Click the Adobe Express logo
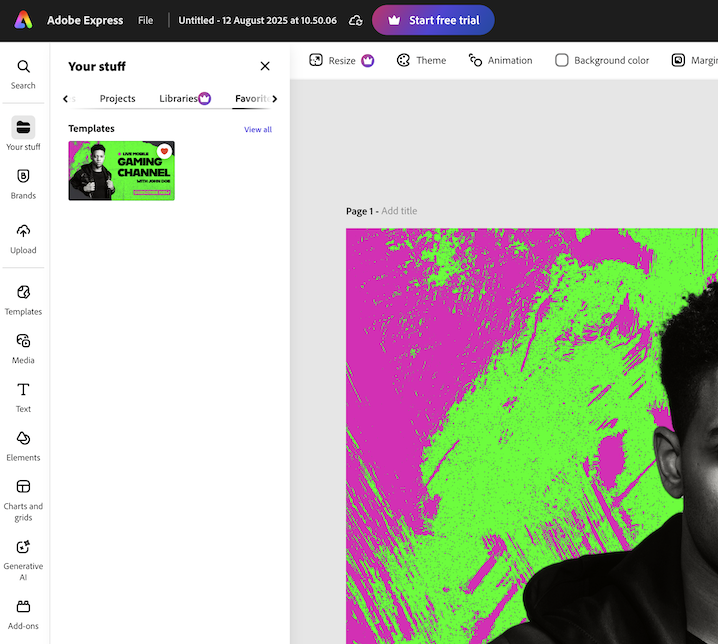The height and width of the screenshot is (644, 718). 23,20
